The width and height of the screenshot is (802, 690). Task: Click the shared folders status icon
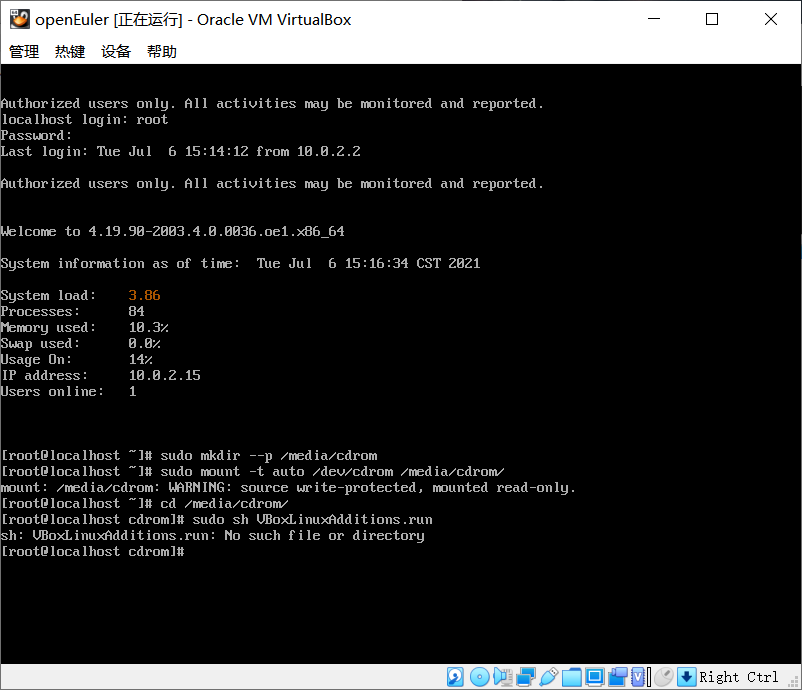(571, 677)
